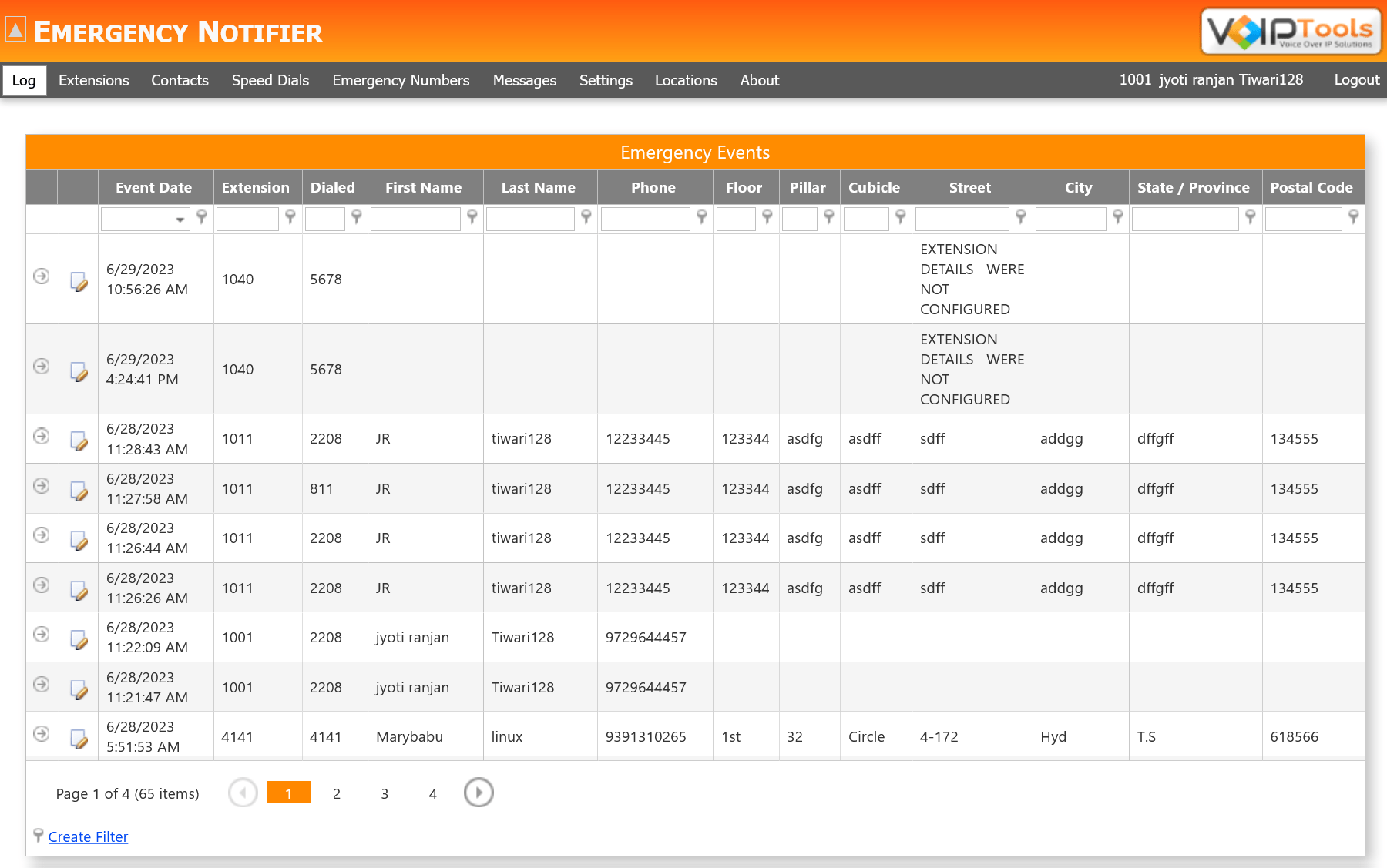Click the previous page arrow in pagination
Screen dimensions: 1387x868
point(243,793)
